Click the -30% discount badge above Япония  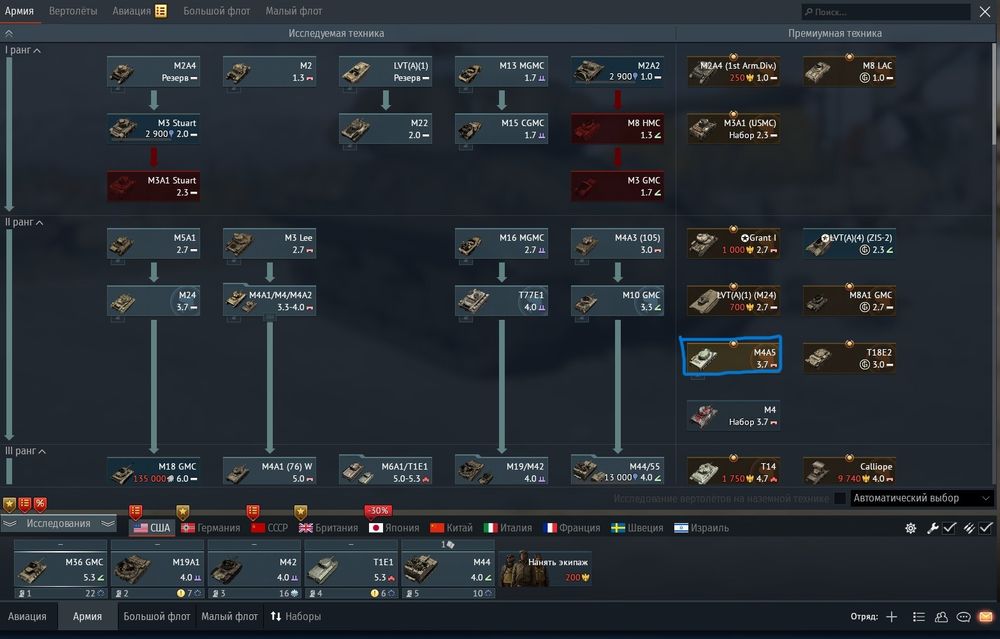pyautogui.click(x=378, y=511)
